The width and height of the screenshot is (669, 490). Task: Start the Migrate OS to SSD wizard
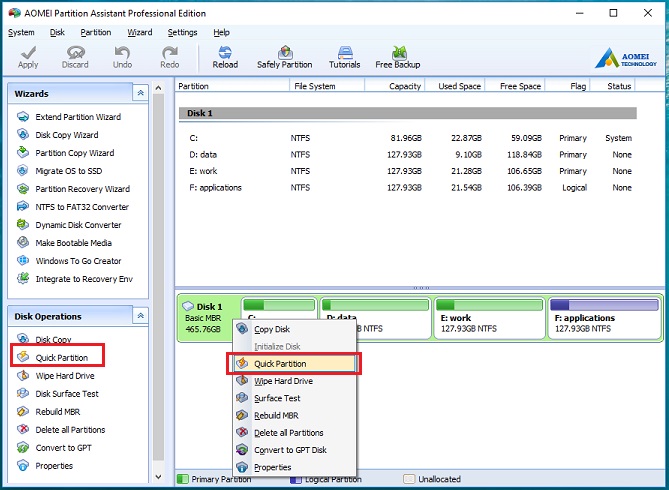pos(69,171)
